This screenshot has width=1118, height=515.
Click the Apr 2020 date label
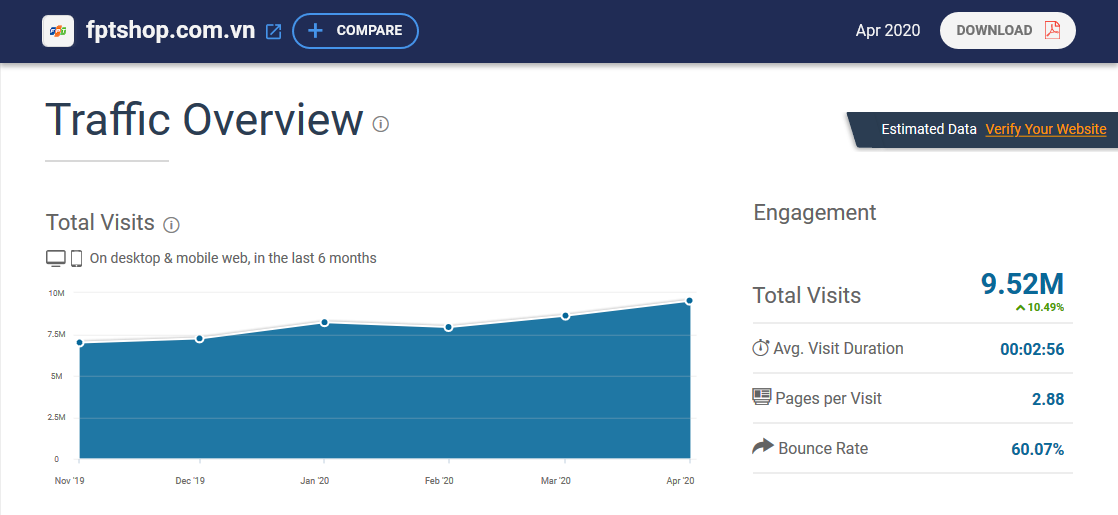[887, 30]
